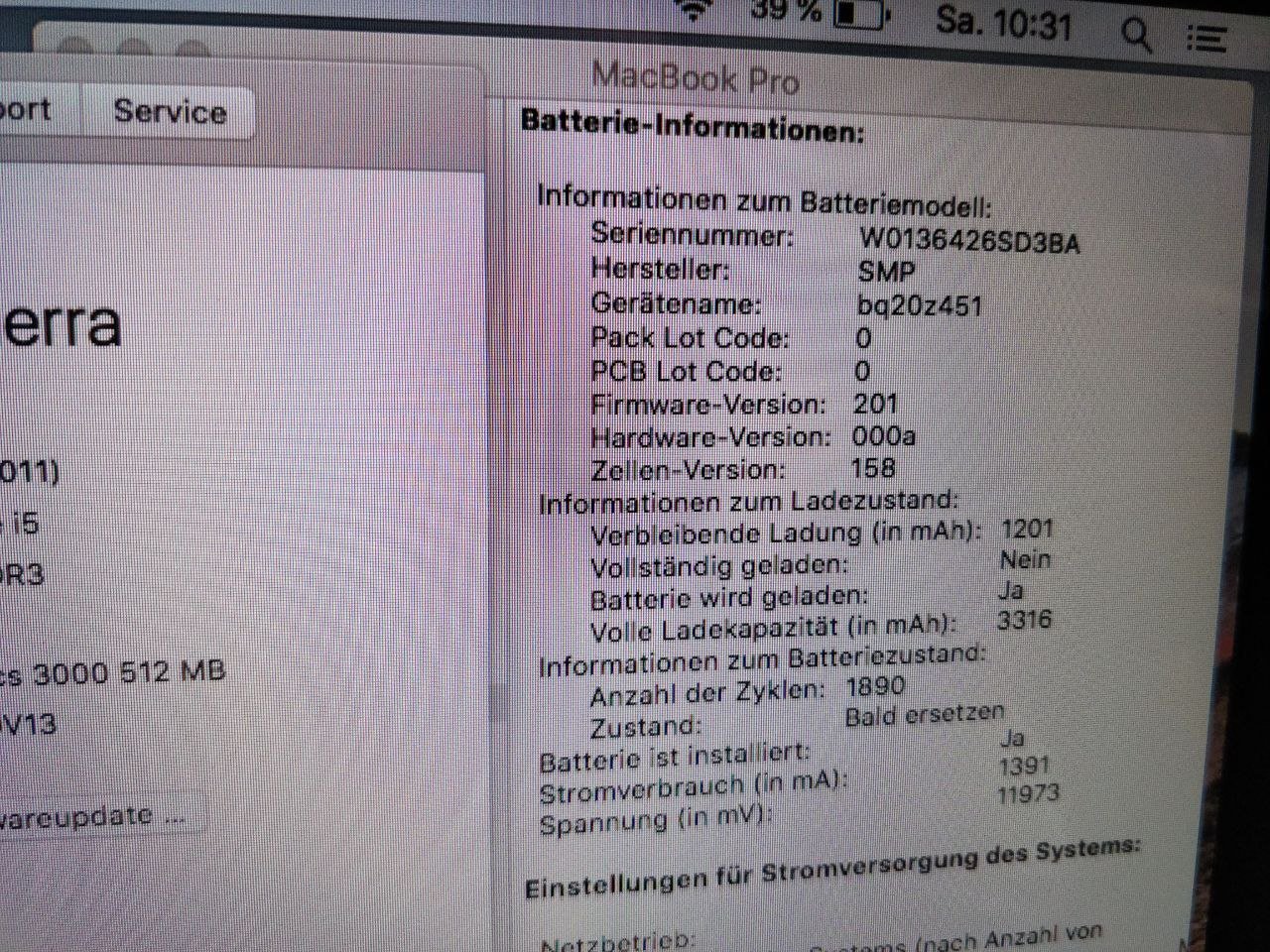This screenshot has height=952, width=1270.
Task: Click the Wi-Fi icon in menu bar
Action: coord(695,10)
